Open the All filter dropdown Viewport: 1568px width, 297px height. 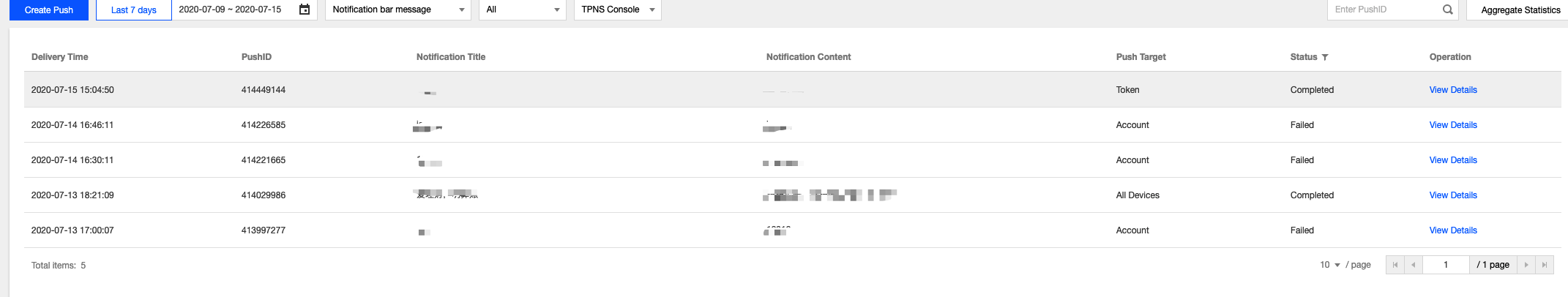point(523,10)
